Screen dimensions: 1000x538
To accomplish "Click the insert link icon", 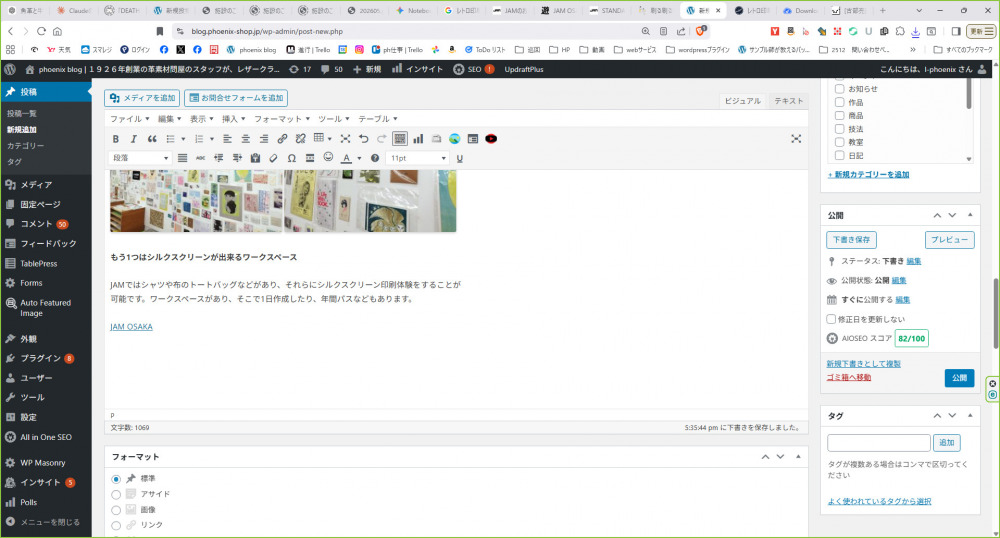I will pyautogui.click(x=283, y=139).
